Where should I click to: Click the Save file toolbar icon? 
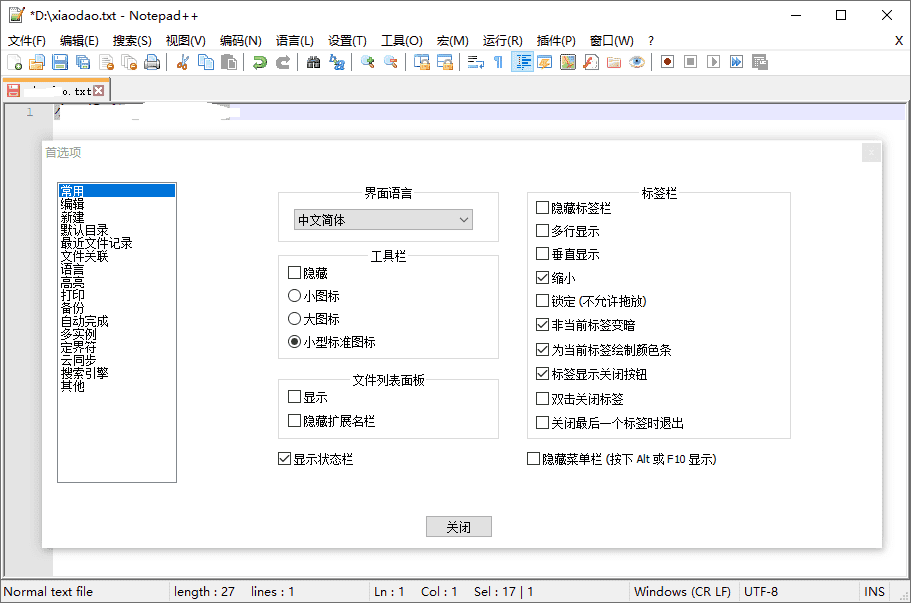click(60, 62)
